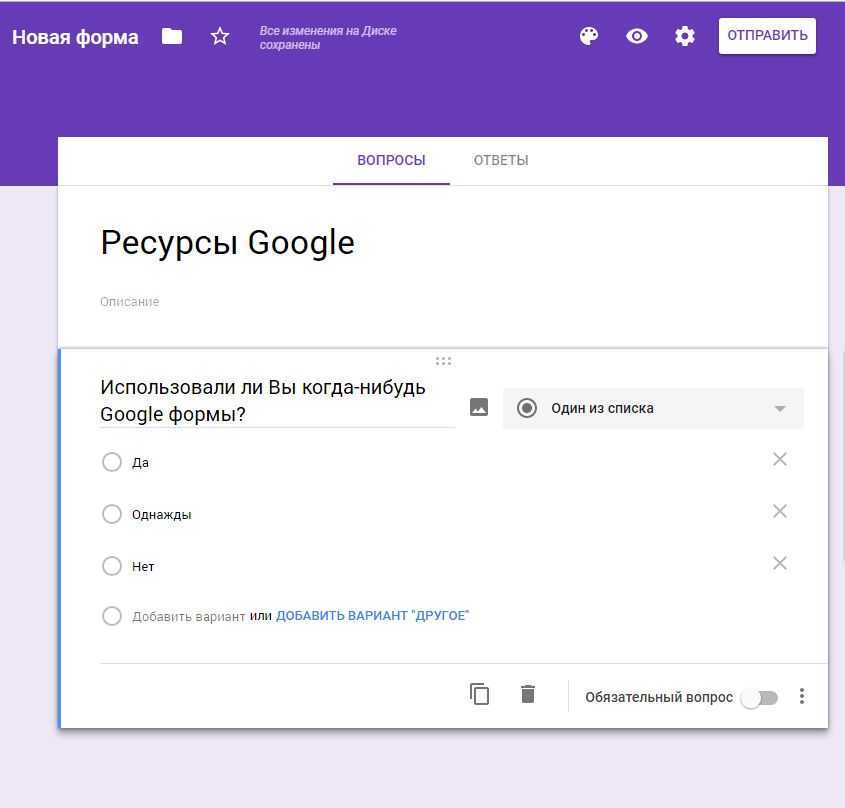Open the "Один из списка" question type dropdown
The height and width of the screenshot is (808, 845).
653,408
